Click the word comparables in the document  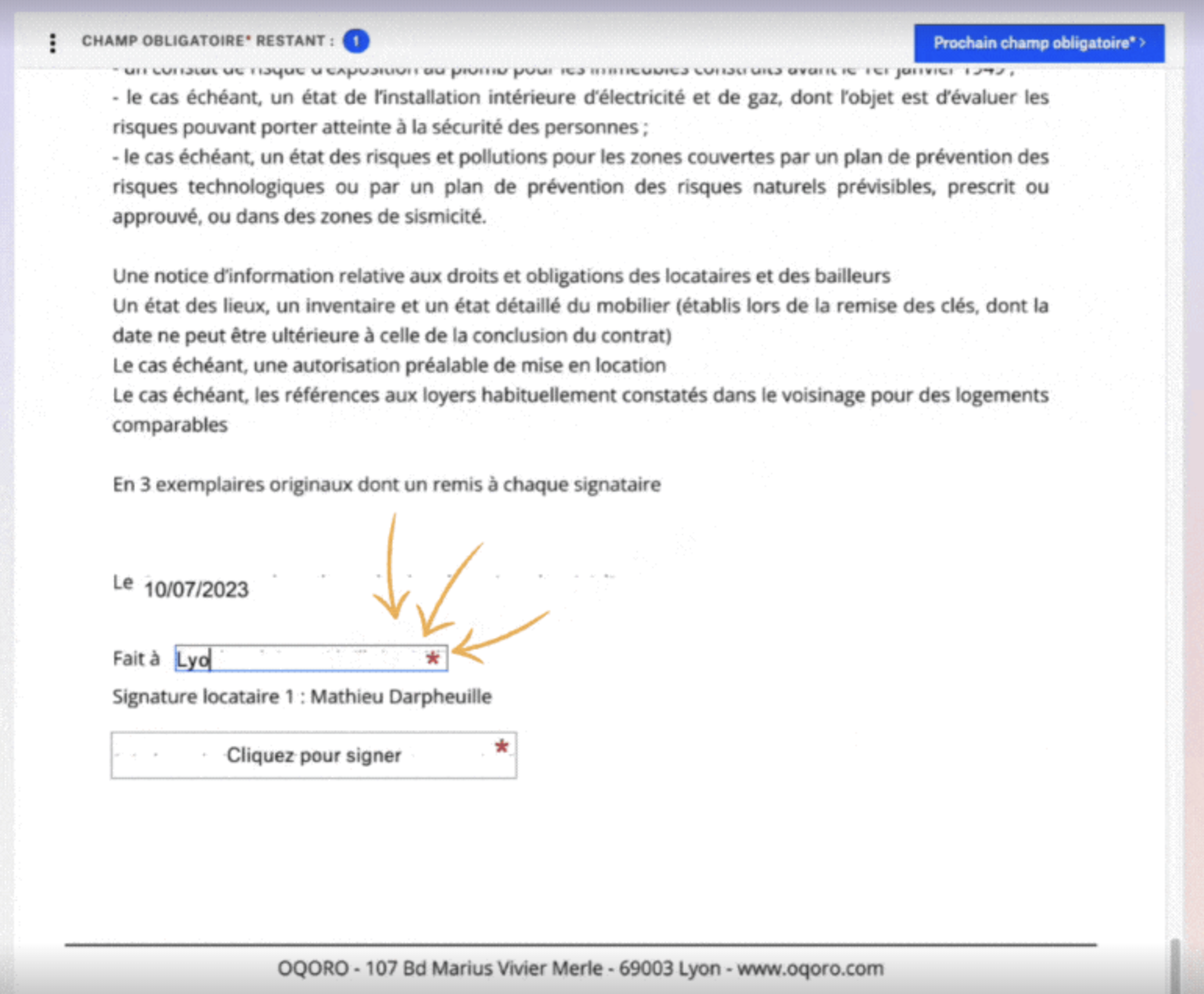[x=170, y=425]
